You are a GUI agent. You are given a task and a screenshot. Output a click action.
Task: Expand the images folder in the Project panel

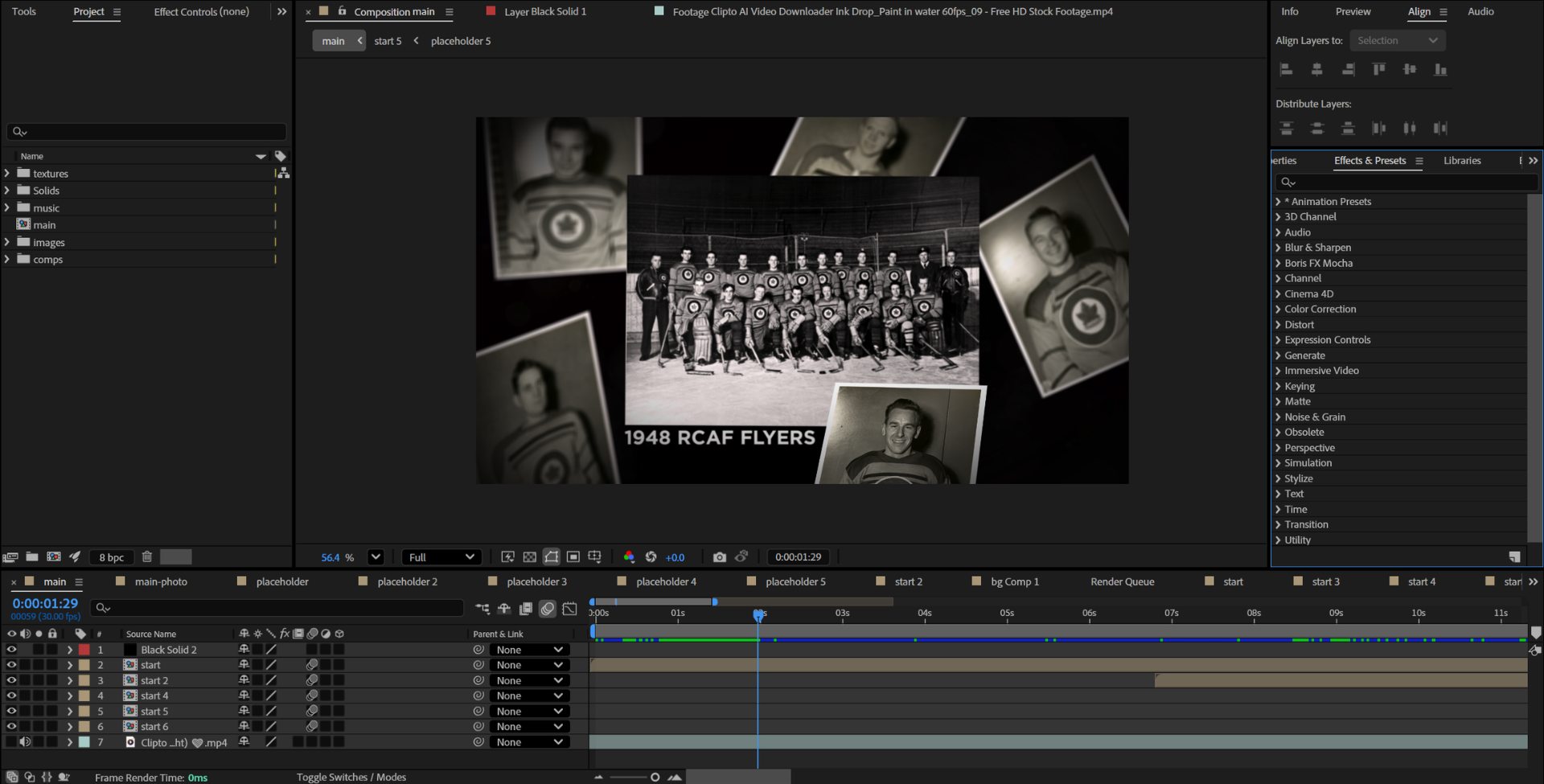click(x=7, y=242)
